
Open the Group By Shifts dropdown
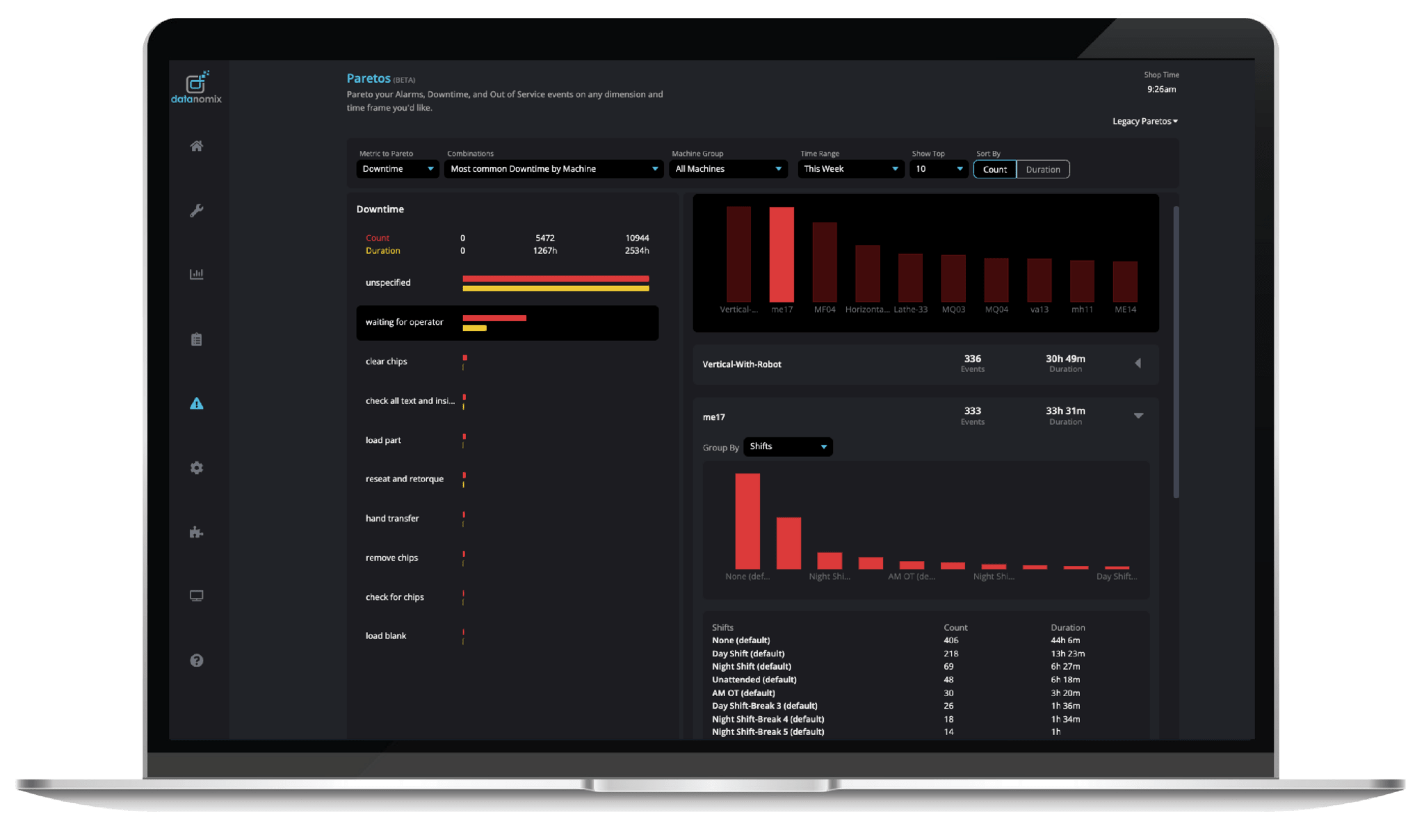pos(788,446)
